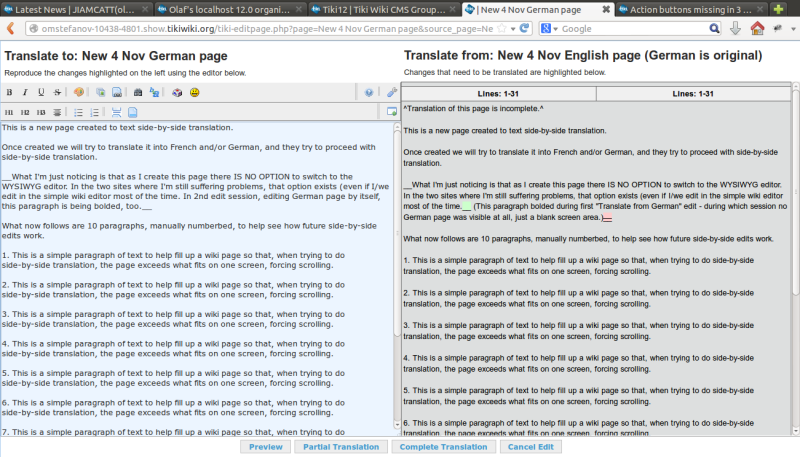
Task: Click the blue document box icon
Action: point(133,112)
